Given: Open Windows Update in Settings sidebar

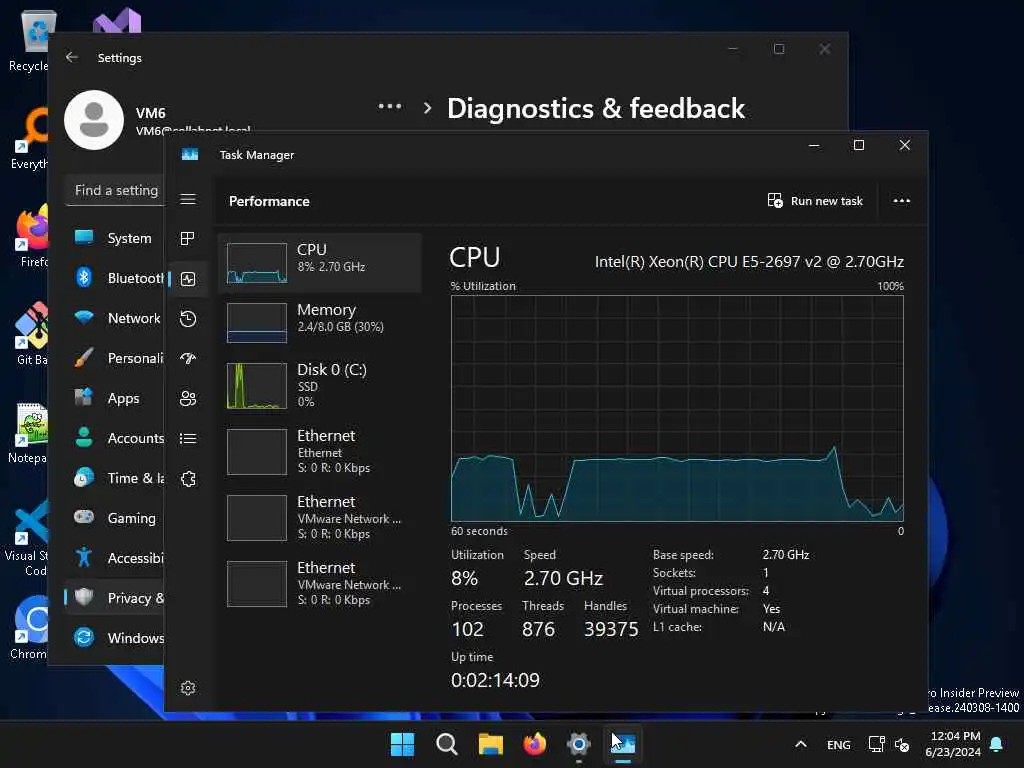Looking at the screenshot, I should tap(114, 637).
